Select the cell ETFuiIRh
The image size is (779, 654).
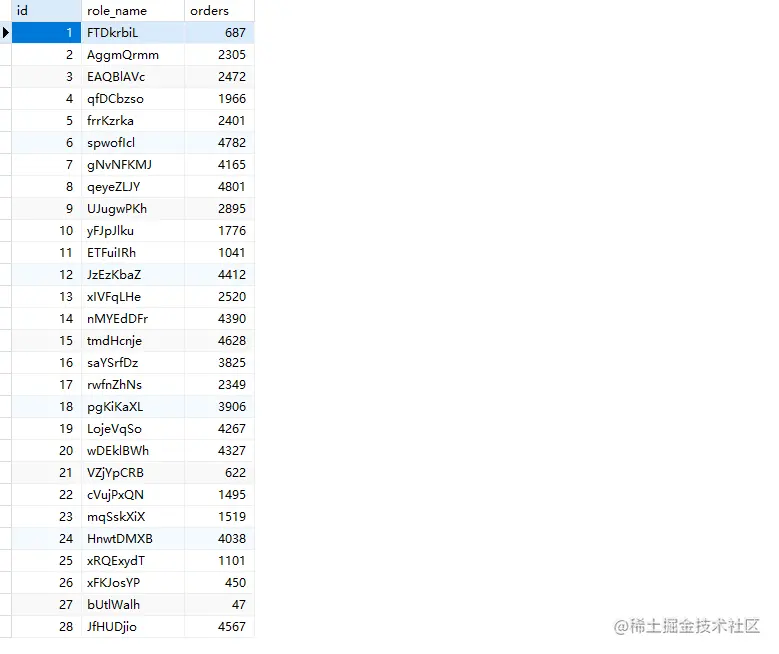(x=133, y=252)
